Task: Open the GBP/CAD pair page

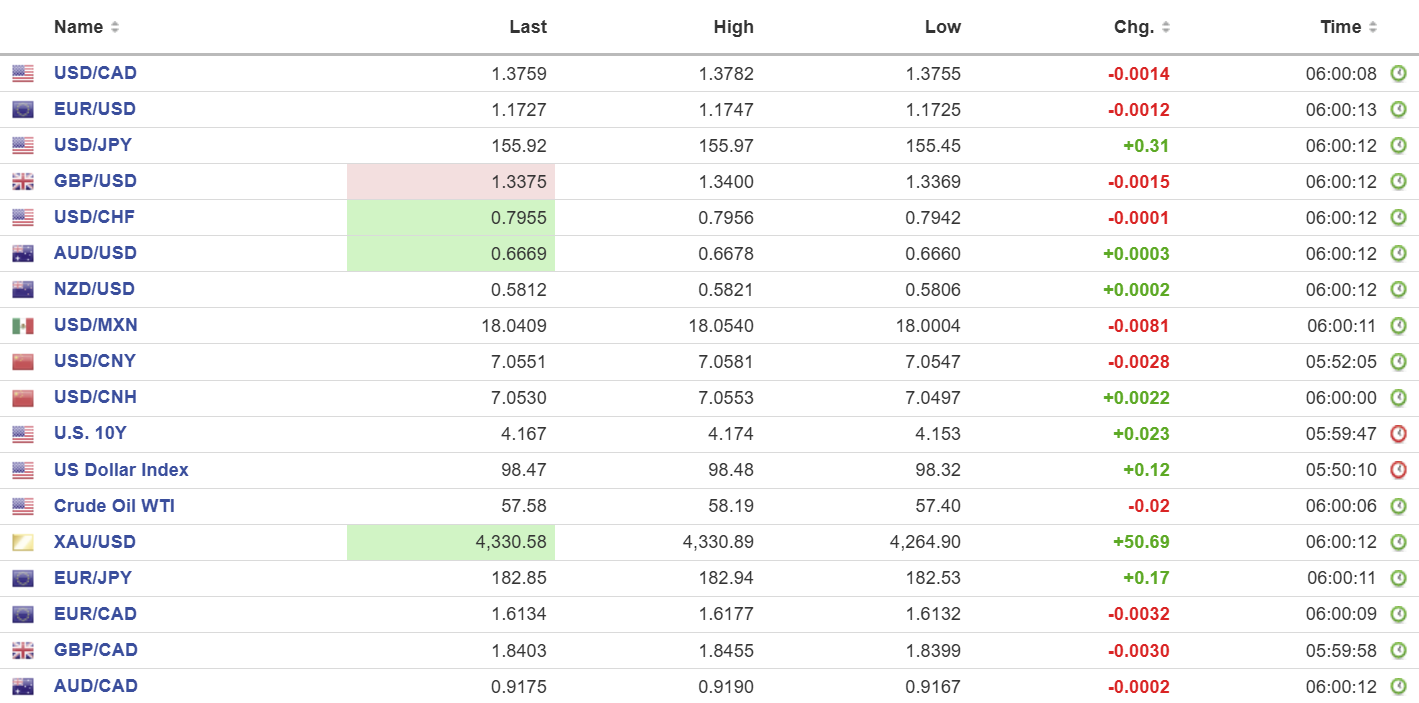Action: point(95,650)
